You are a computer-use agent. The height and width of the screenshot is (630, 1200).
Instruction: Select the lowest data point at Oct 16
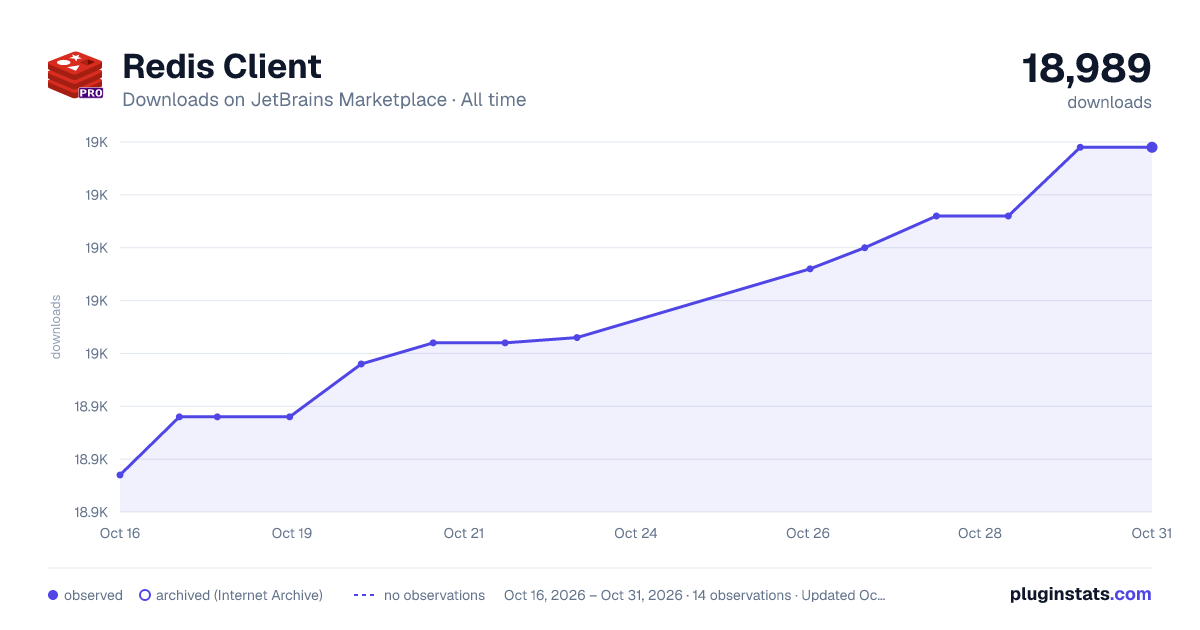[x=120, y=475]
